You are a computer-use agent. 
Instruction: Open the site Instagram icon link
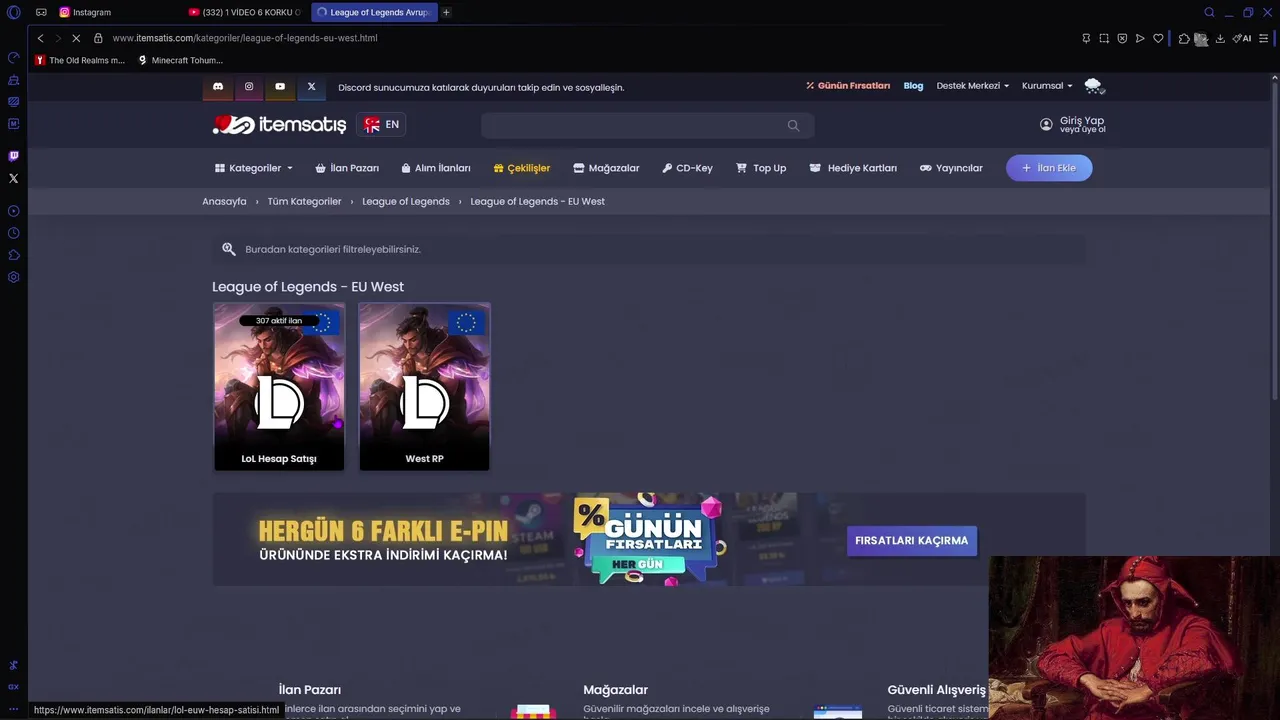tap(249, 87)
